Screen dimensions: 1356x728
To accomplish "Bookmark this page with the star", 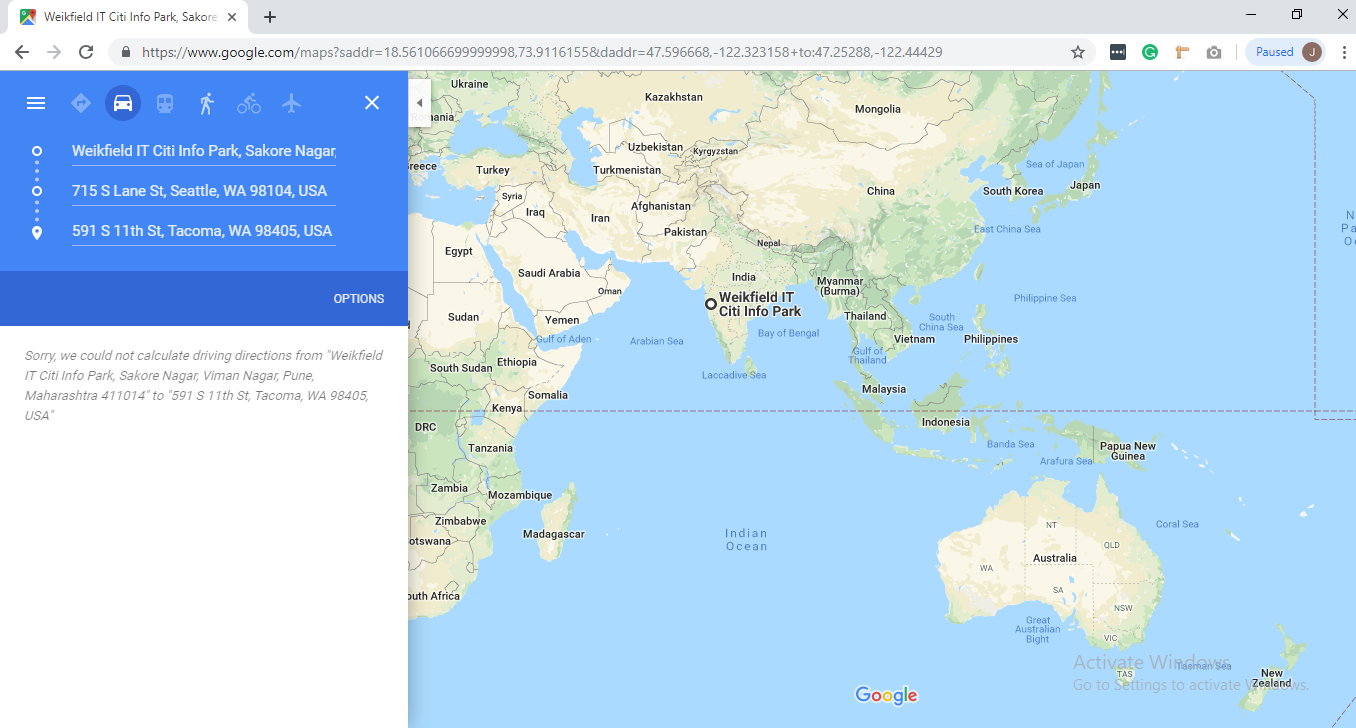I will coord(1078,52).
